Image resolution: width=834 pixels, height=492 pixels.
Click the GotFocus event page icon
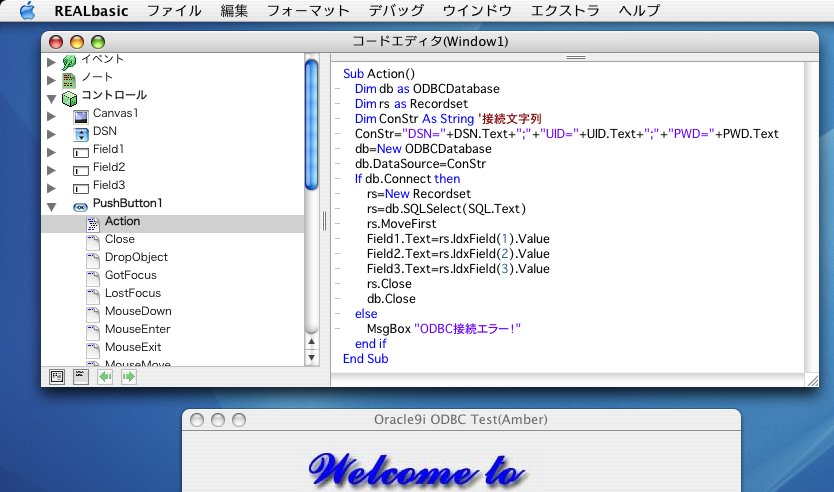pyautogui.click(x=93, y=278)
